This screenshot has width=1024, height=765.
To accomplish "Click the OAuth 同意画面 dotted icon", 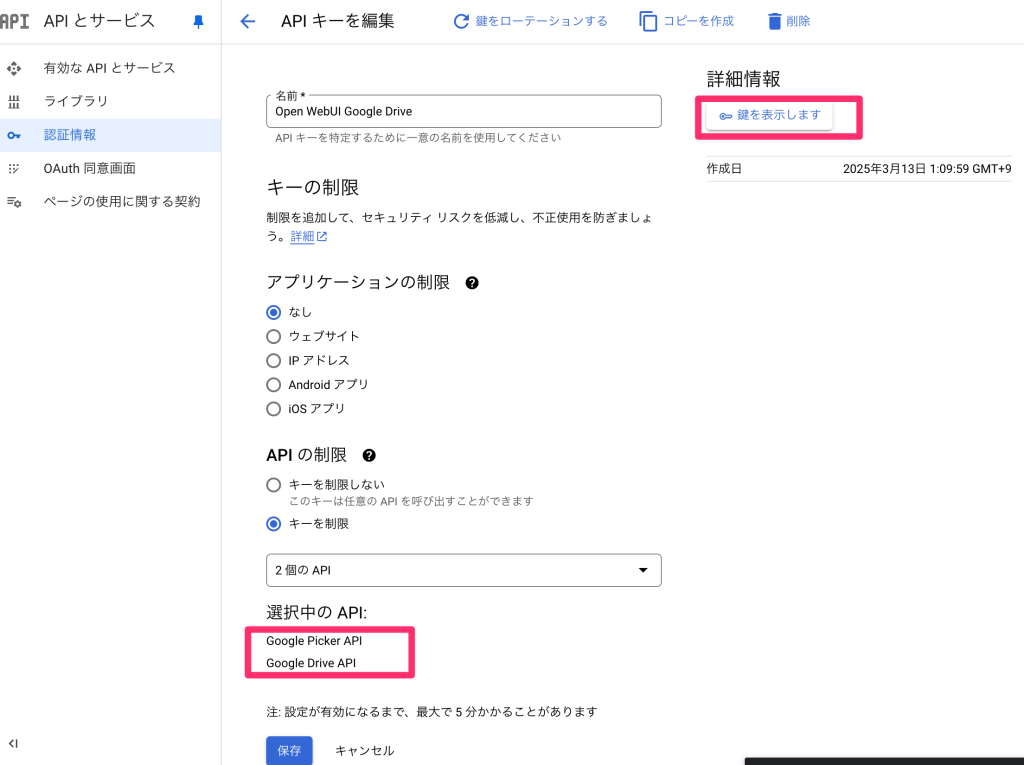I will [14, 169].
